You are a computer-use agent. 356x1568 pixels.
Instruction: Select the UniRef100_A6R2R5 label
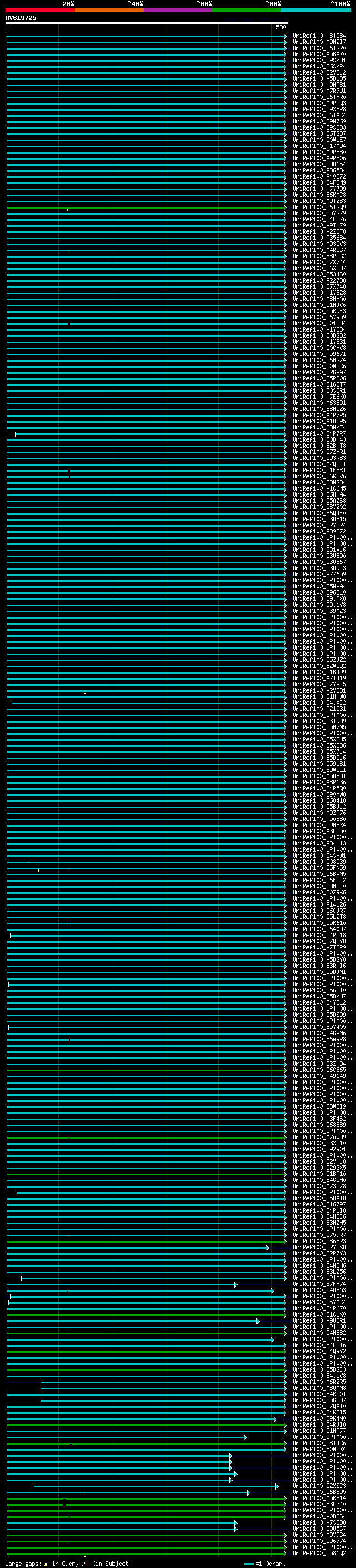319,1382
